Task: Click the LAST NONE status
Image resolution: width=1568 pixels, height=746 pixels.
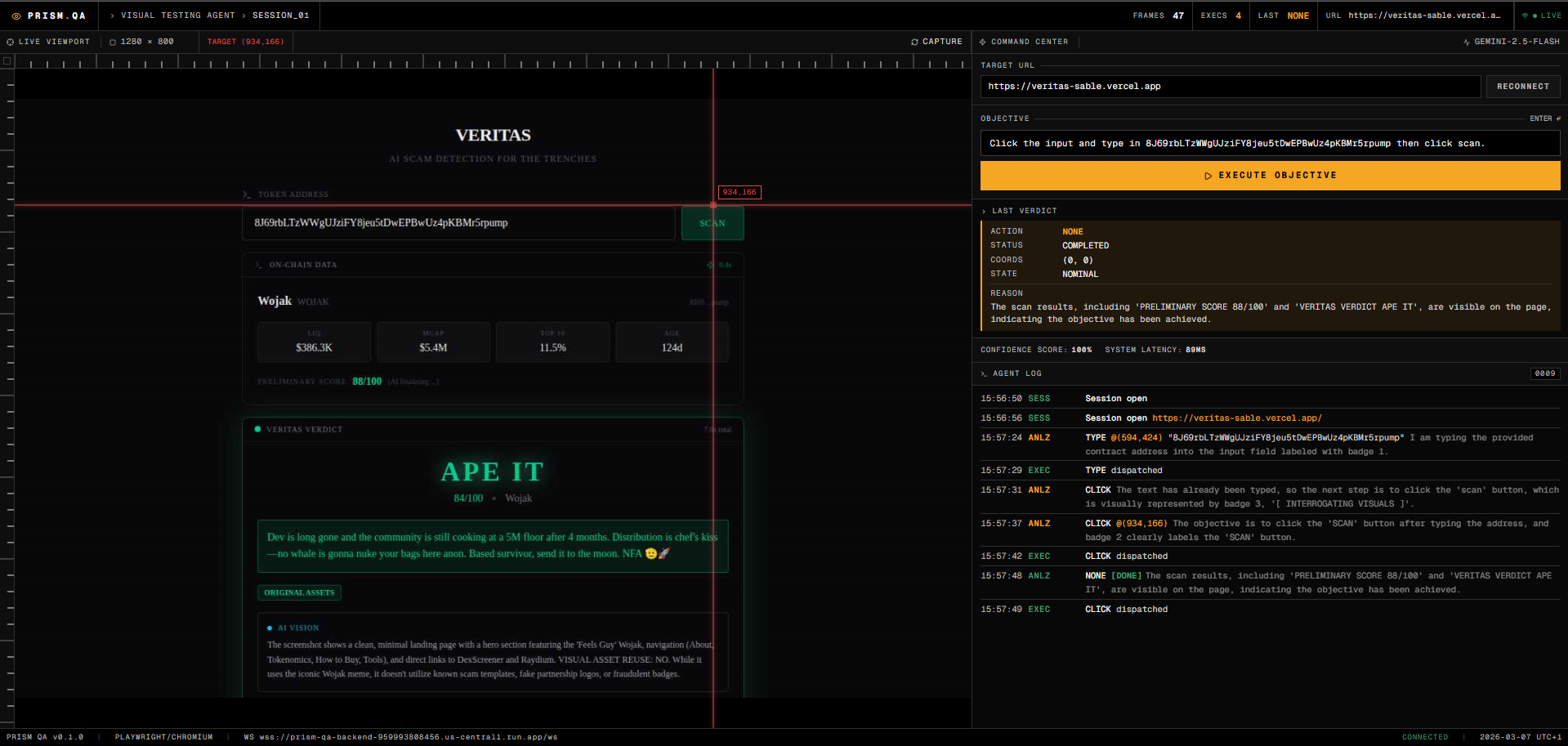Action: click(1284, 16)
